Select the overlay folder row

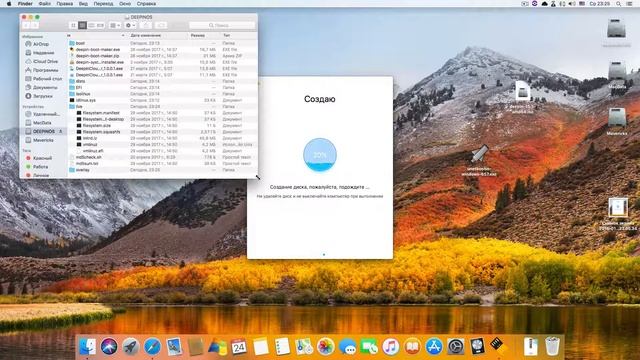(162, 170)
